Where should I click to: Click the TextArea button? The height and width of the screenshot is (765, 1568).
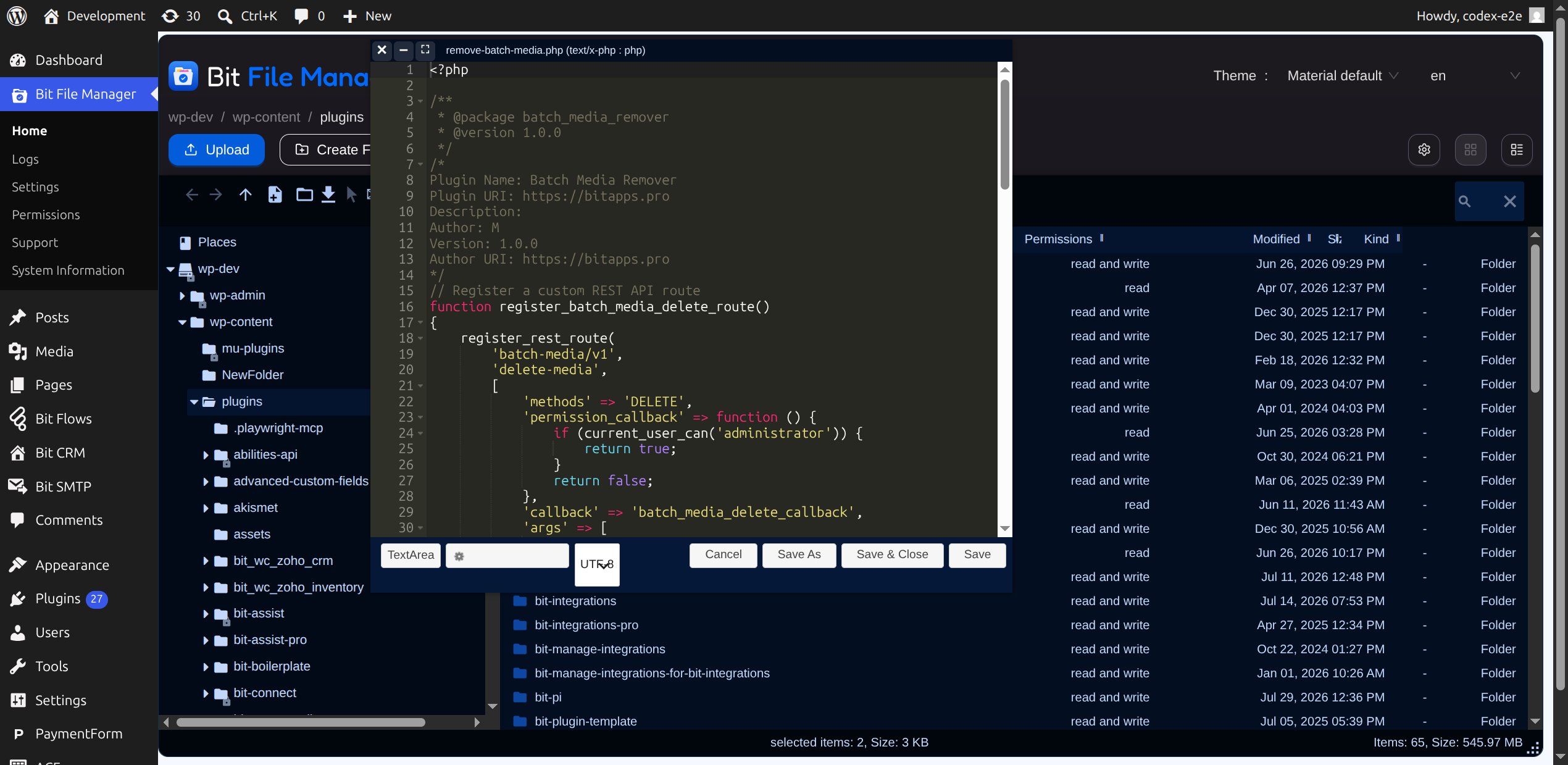click(411, 556)
